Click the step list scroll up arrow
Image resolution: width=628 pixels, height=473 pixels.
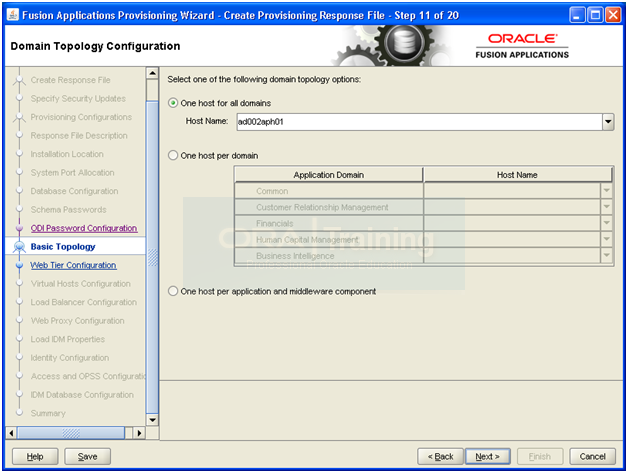pyautogui.click(x=152, y=73)
